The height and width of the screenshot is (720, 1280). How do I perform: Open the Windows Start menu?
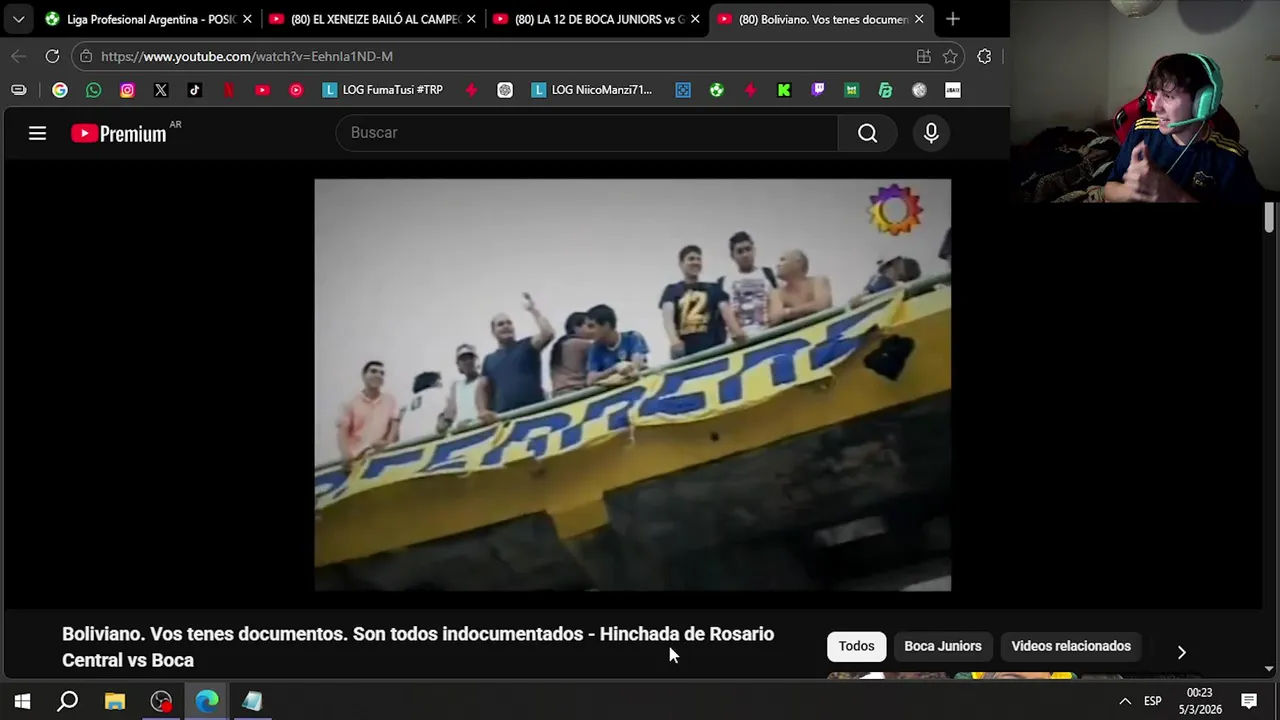22,701
